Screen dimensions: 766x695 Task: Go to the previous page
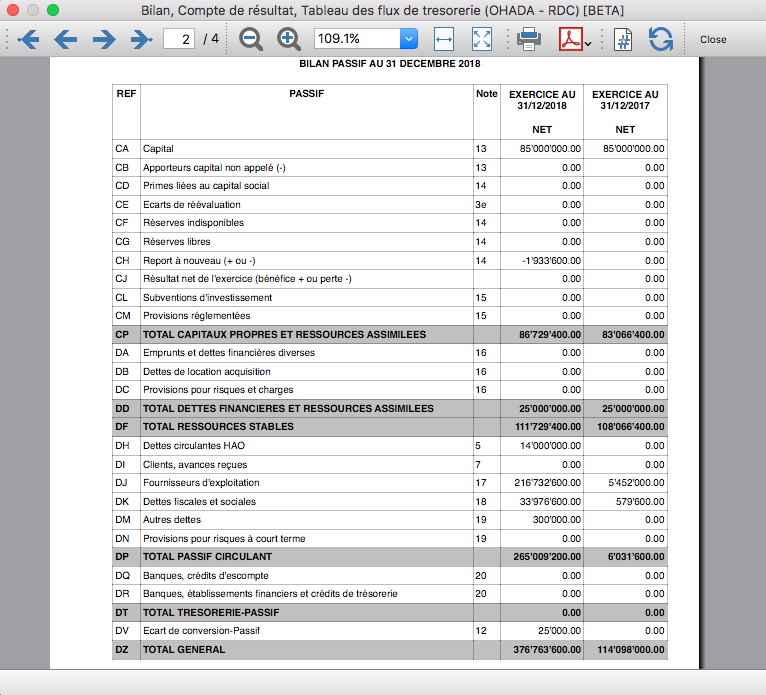tap(65, 39)
